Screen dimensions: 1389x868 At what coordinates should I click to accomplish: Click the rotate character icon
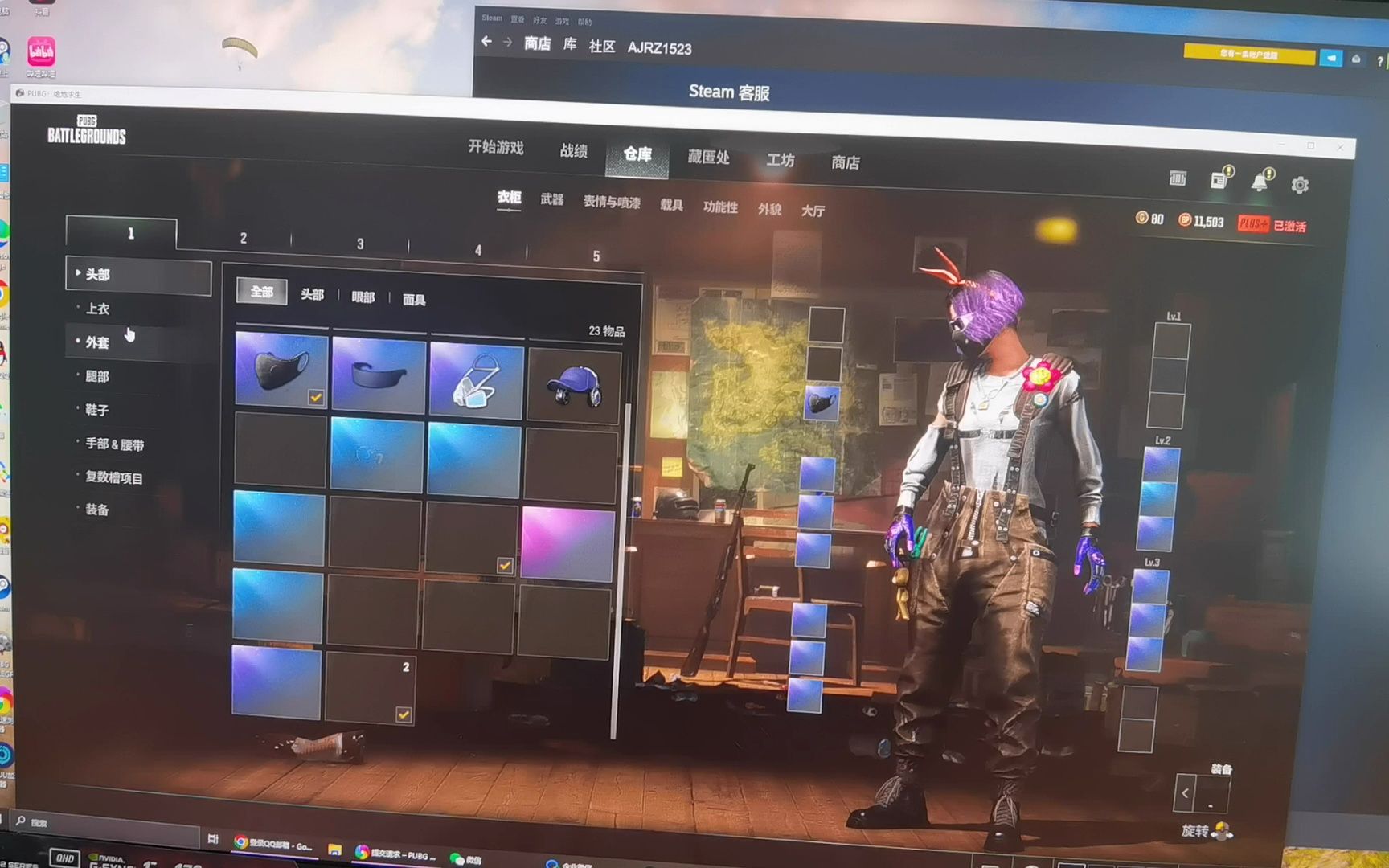[1223, 830]
